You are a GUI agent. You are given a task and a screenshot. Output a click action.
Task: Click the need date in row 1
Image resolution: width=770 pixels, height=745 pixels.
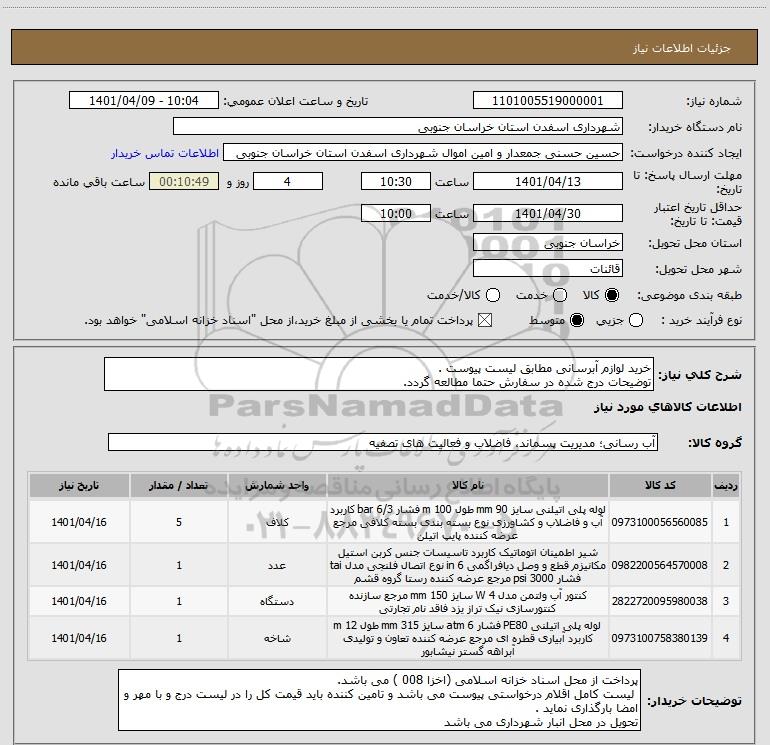coord(79,522)
